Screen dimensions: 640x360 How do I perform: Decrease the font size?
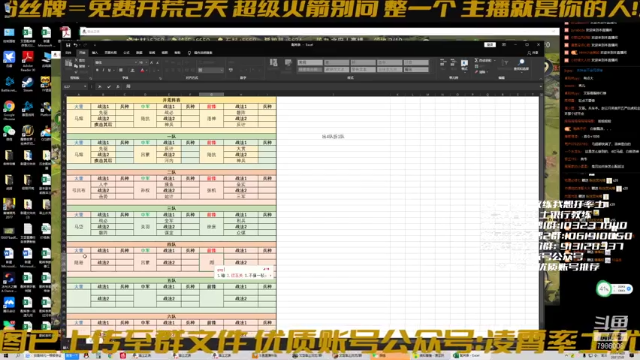(x=157, y=62)
